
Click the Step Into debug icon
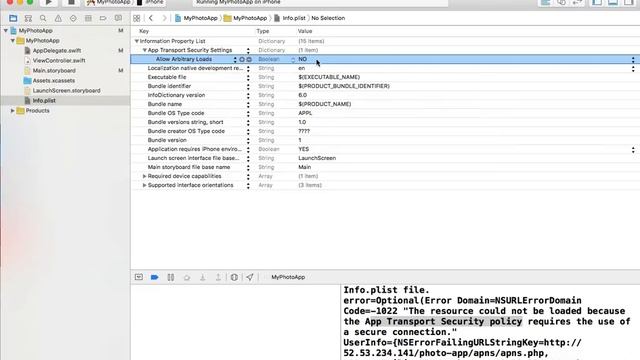[202, 277]
